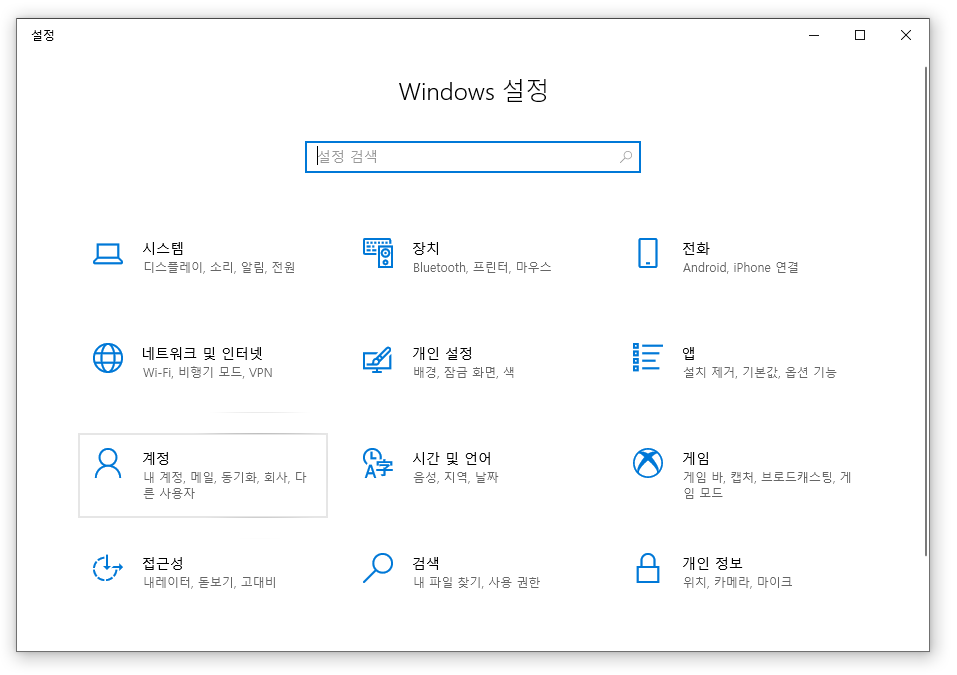Select the 개인 설정 title
This screenshot has width=957, height=675.
click(442, 353)
